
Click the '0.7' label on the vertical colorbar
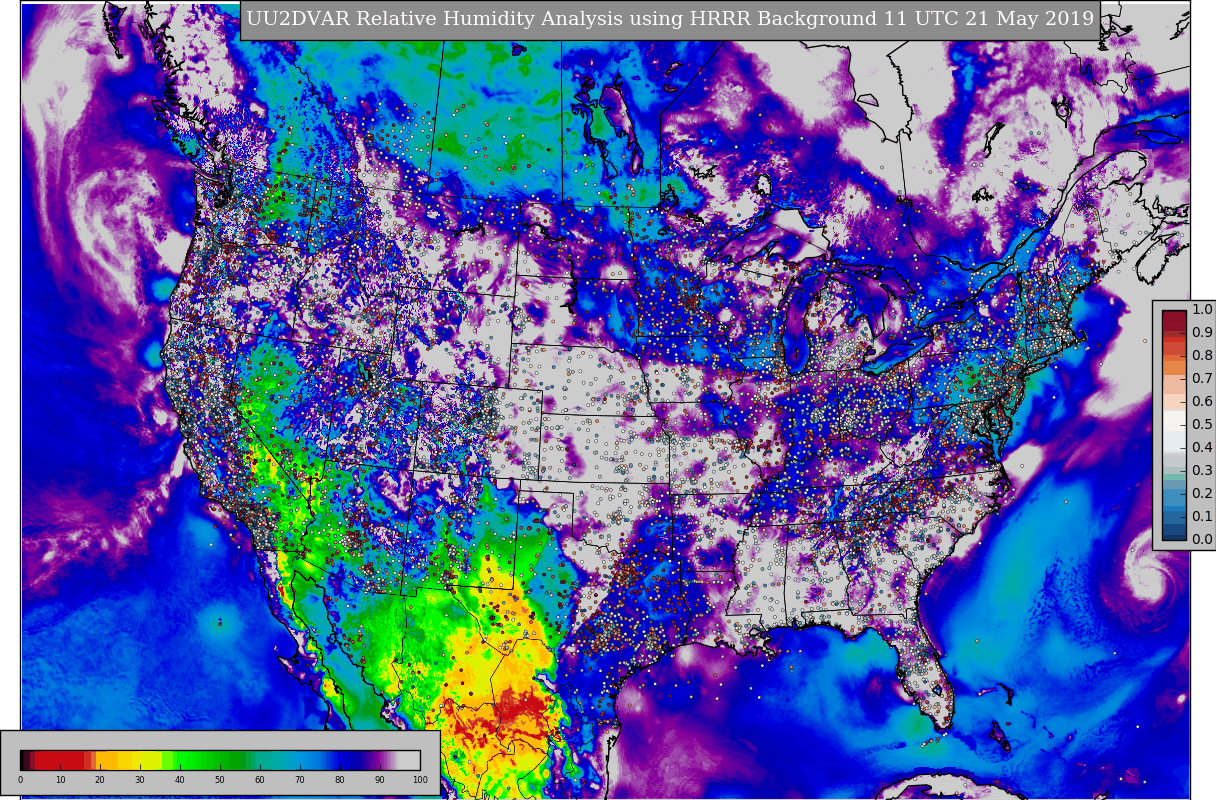pyautogui.click(x=1202, y=378)
